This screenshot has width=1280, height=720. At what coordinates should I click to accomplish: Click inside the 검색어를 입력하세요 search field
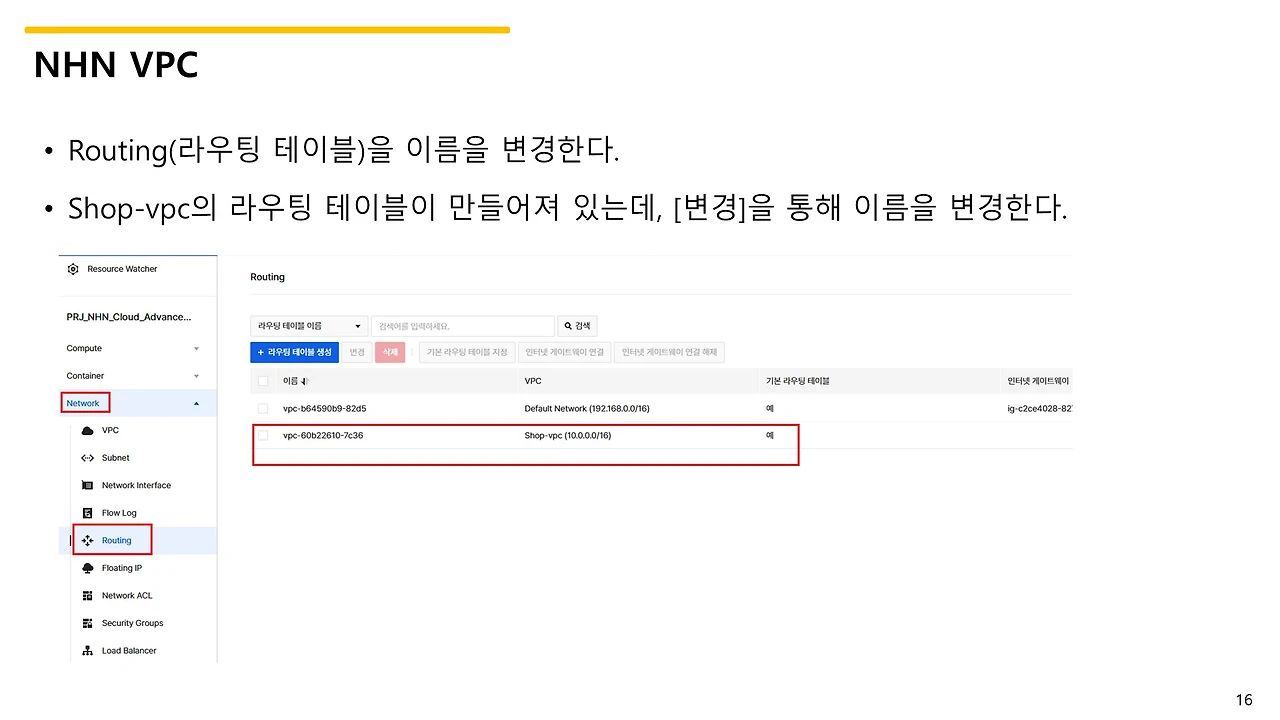click(463, 325)
